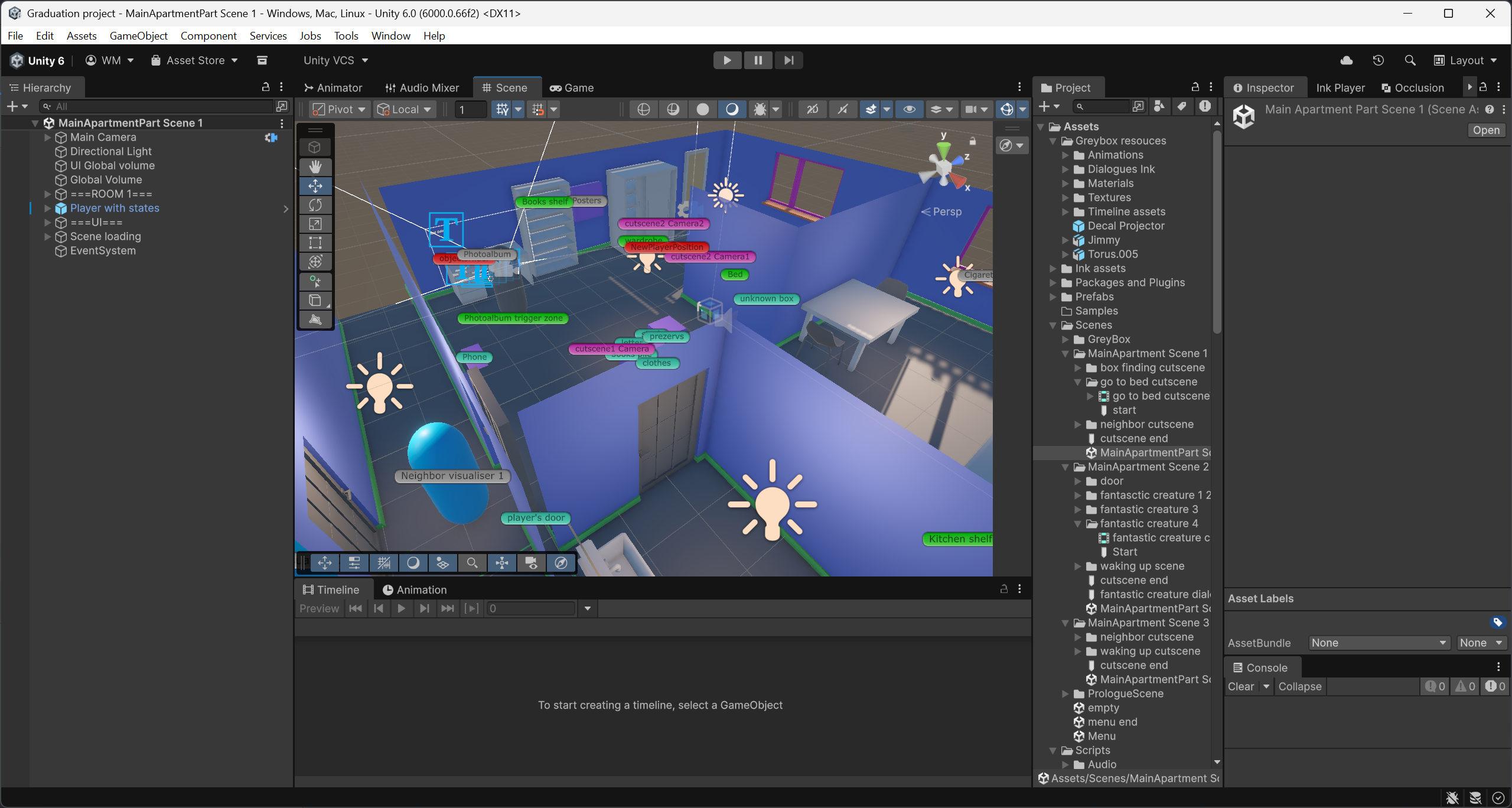Click the timeline Play preview button
The height and width of the screenshot is (808, 1512).
[401, 608]
